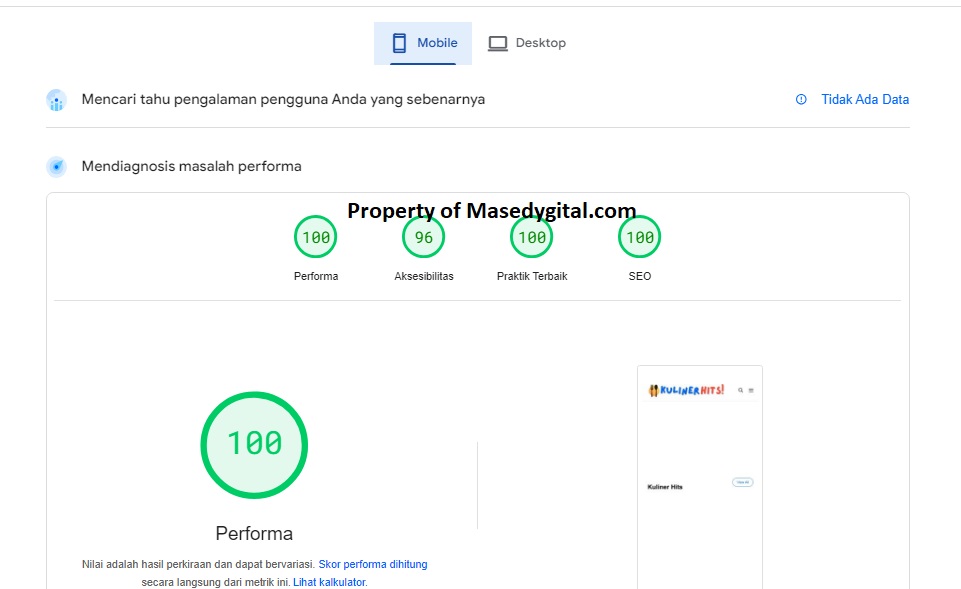This screenshot has width=961, height=589.
Task: Select the Praktik Terbaik score gauge
Action: [532, 237]
